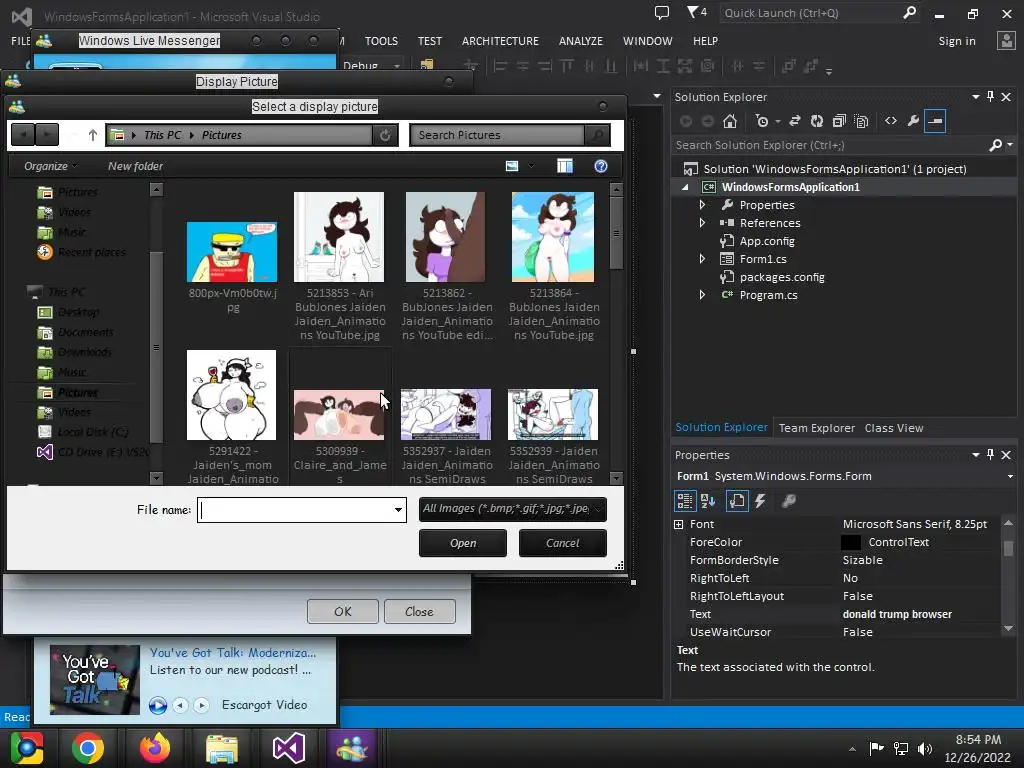This screenshot has height=768, width=1024.
Task: Click Properties page icon in Properties toolbar
Action: pyautogui.click(x=737, y=501)
